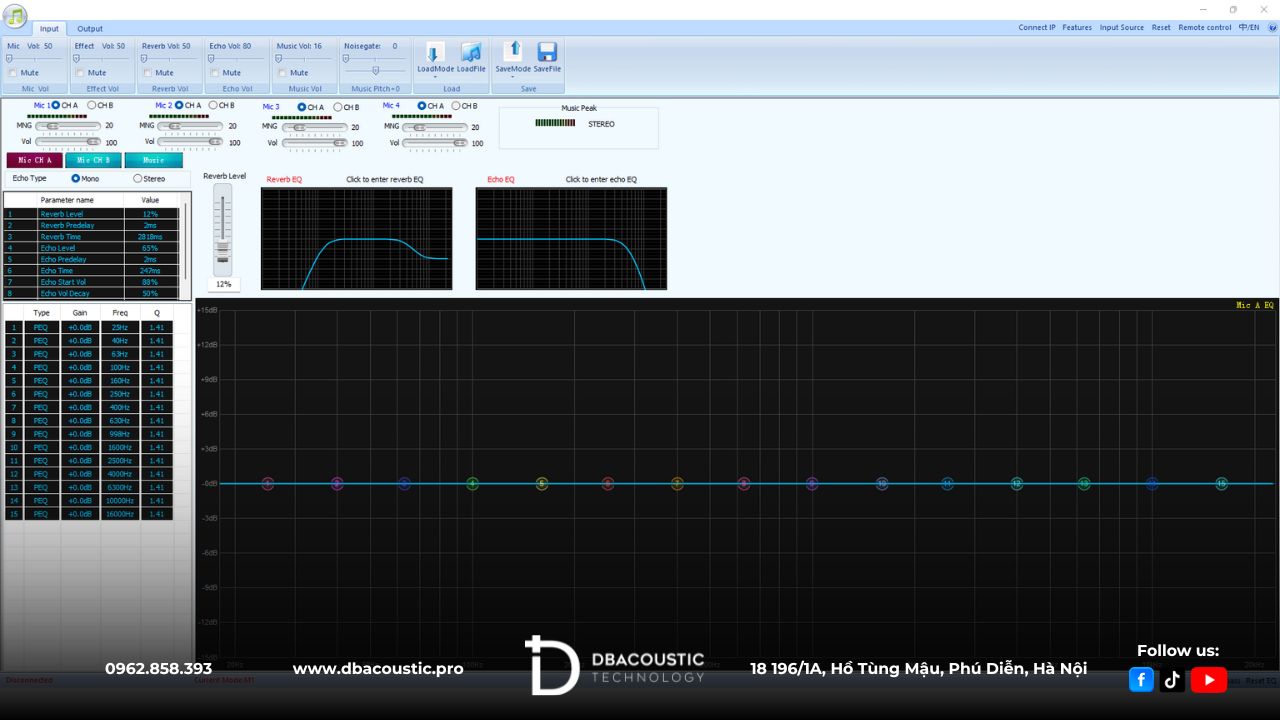This screenshot has height=720, width=1280.
Task: Click the Mic CH B button
Action: [93, 160]
